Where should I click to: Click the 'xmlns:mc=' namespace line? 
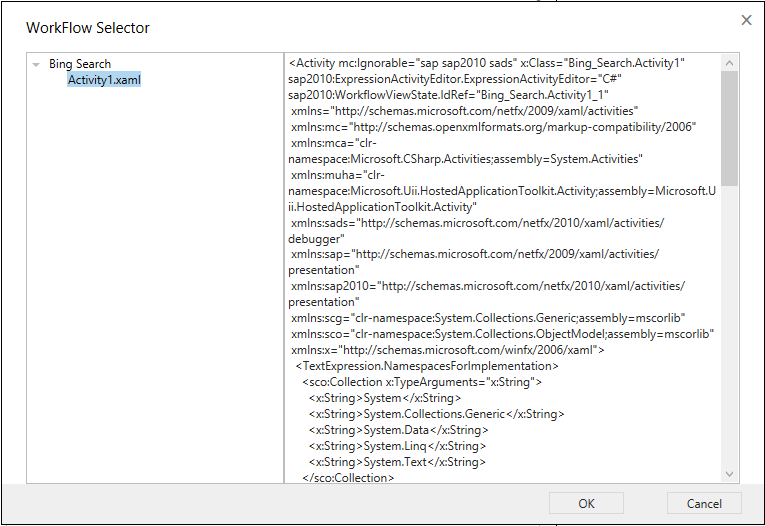point(493,127)
